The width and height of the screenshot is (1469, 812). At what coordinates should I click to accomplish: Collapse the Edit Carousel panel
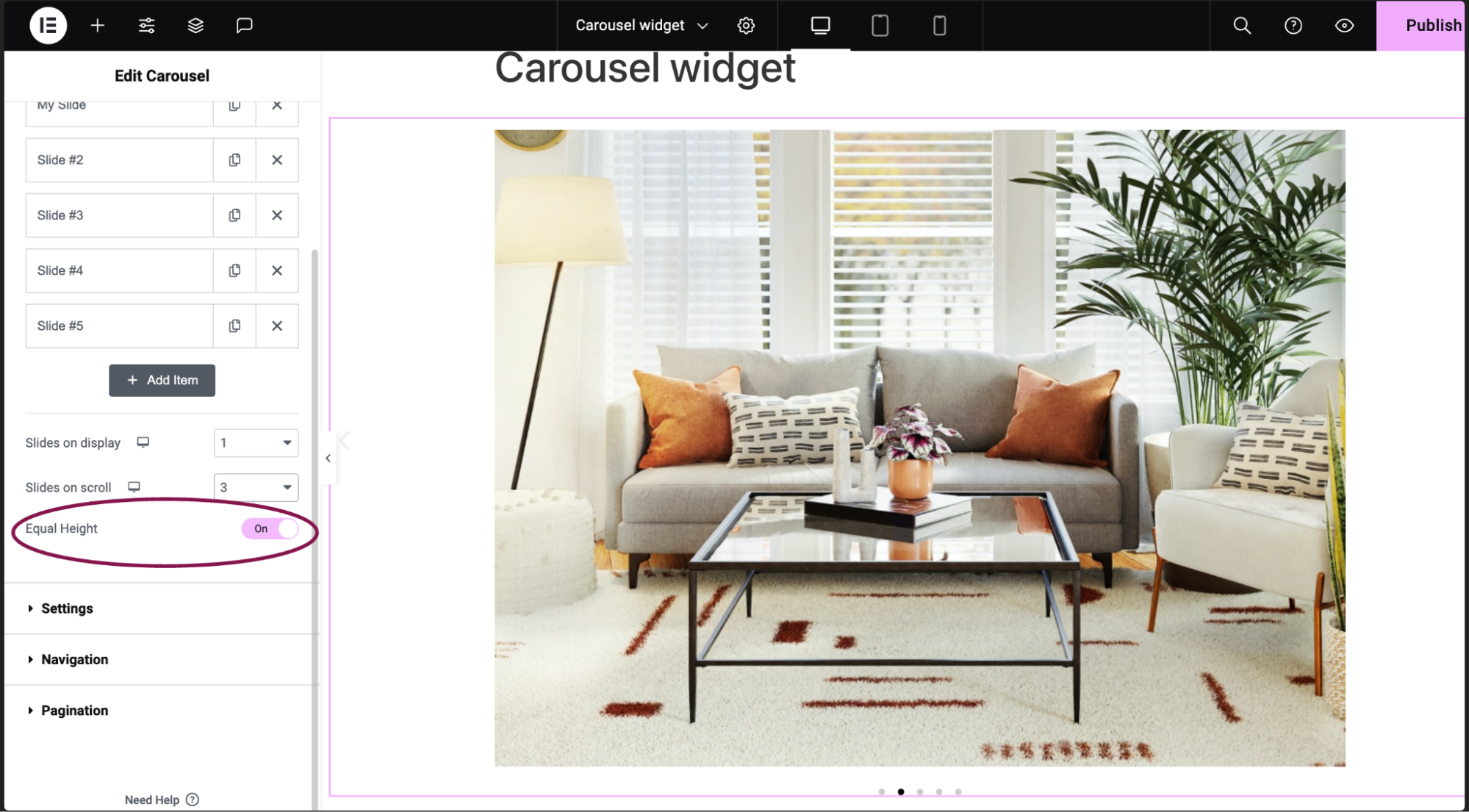(327, 458)
